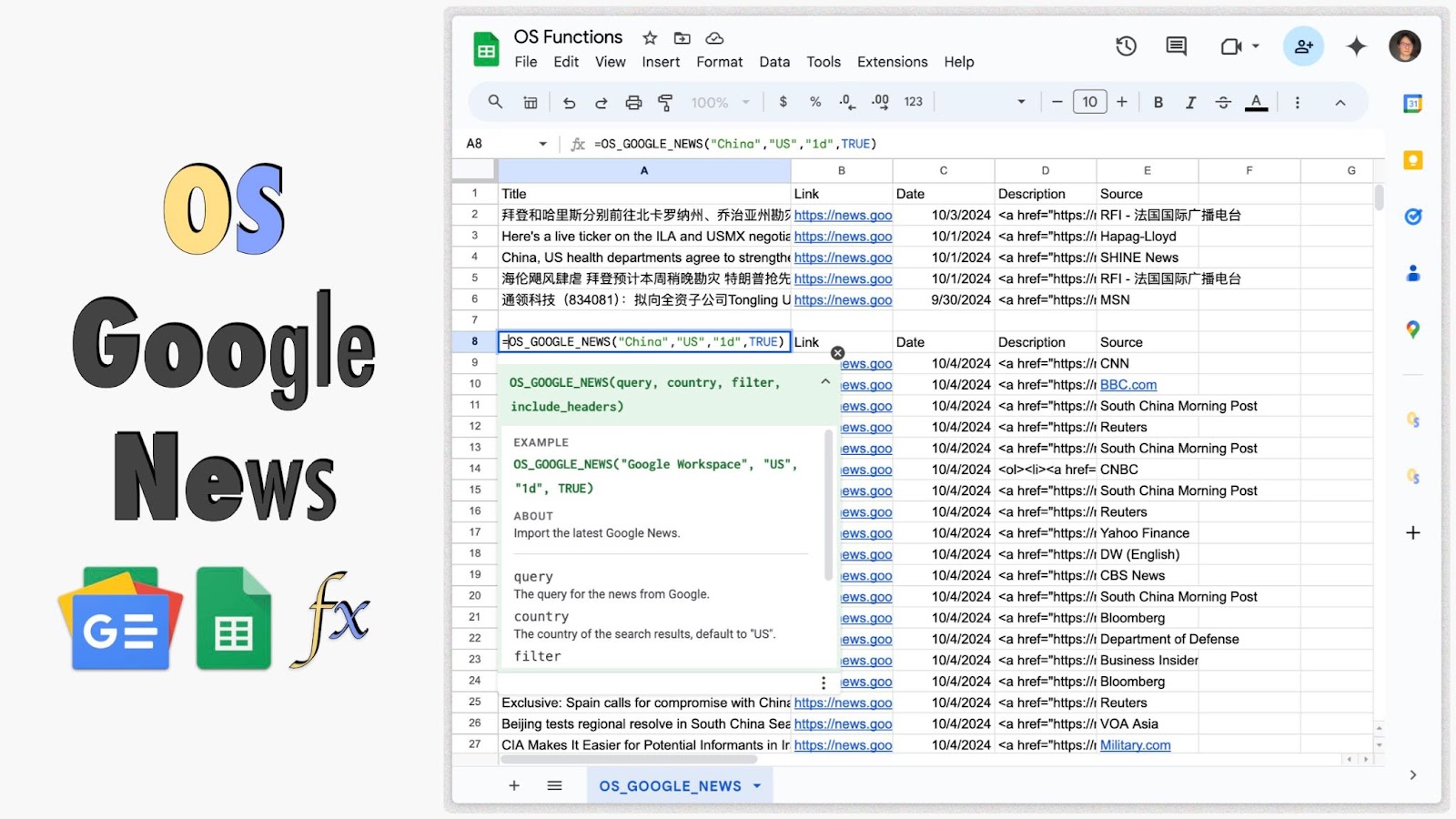Hide the menus with the up chevron
The height and width of the screenshot is (819, 1456).
coord(1340,103)
